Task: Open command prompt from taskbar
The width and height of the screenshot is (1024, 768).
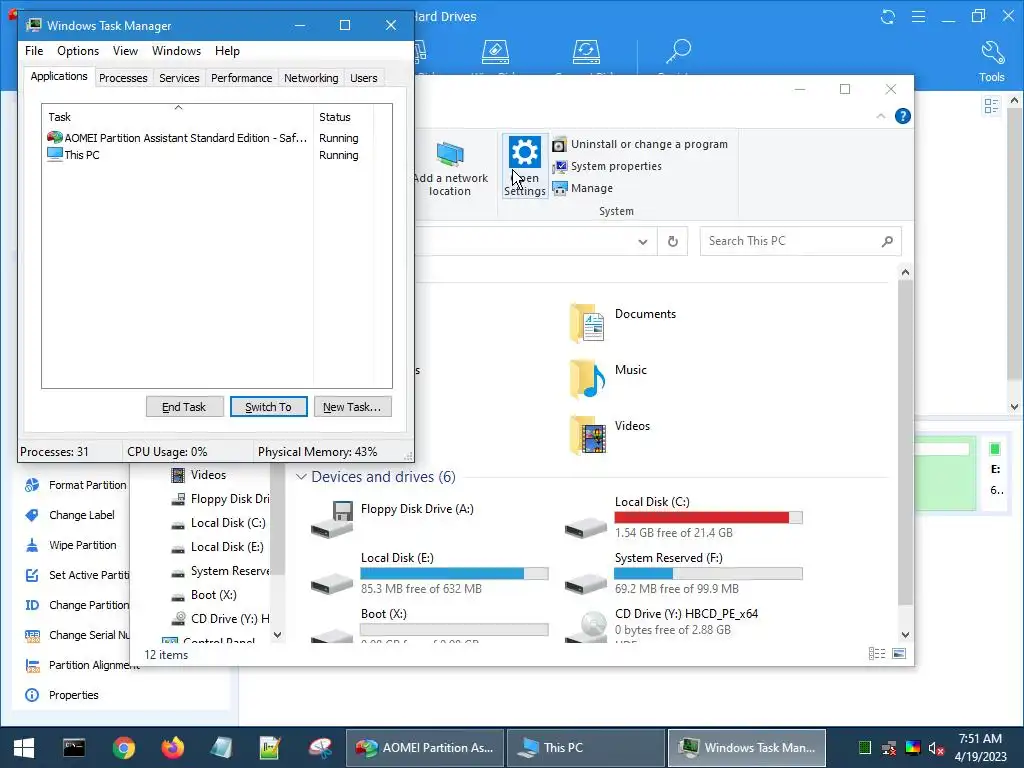Action: [x=74, y=748]
